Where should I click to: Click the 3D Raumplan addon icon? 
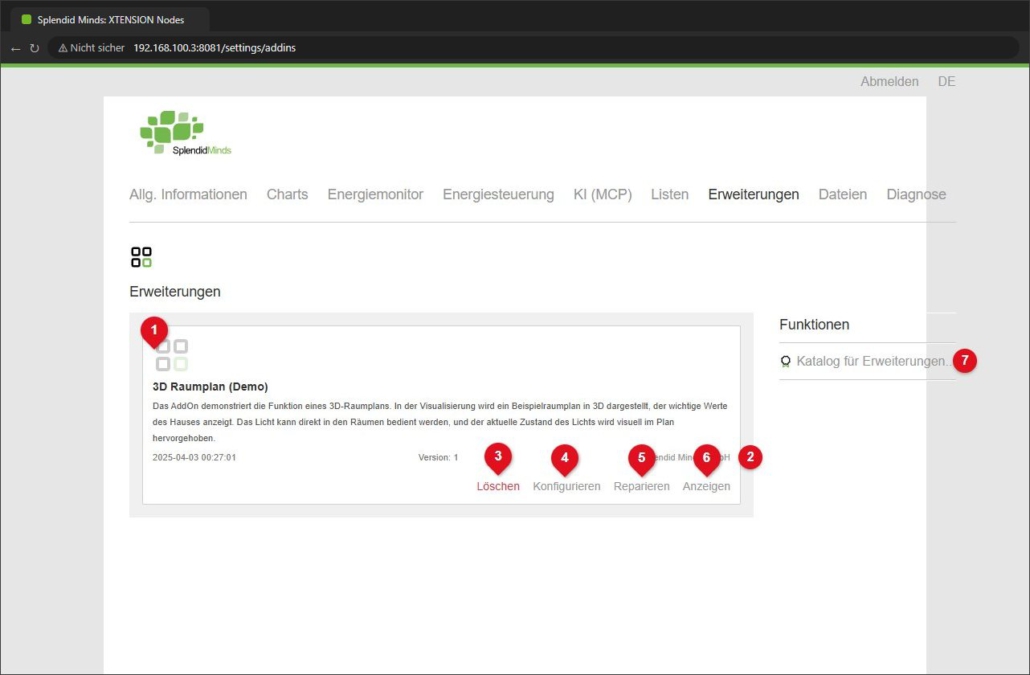pyautogui.click(x=172, y=355)
